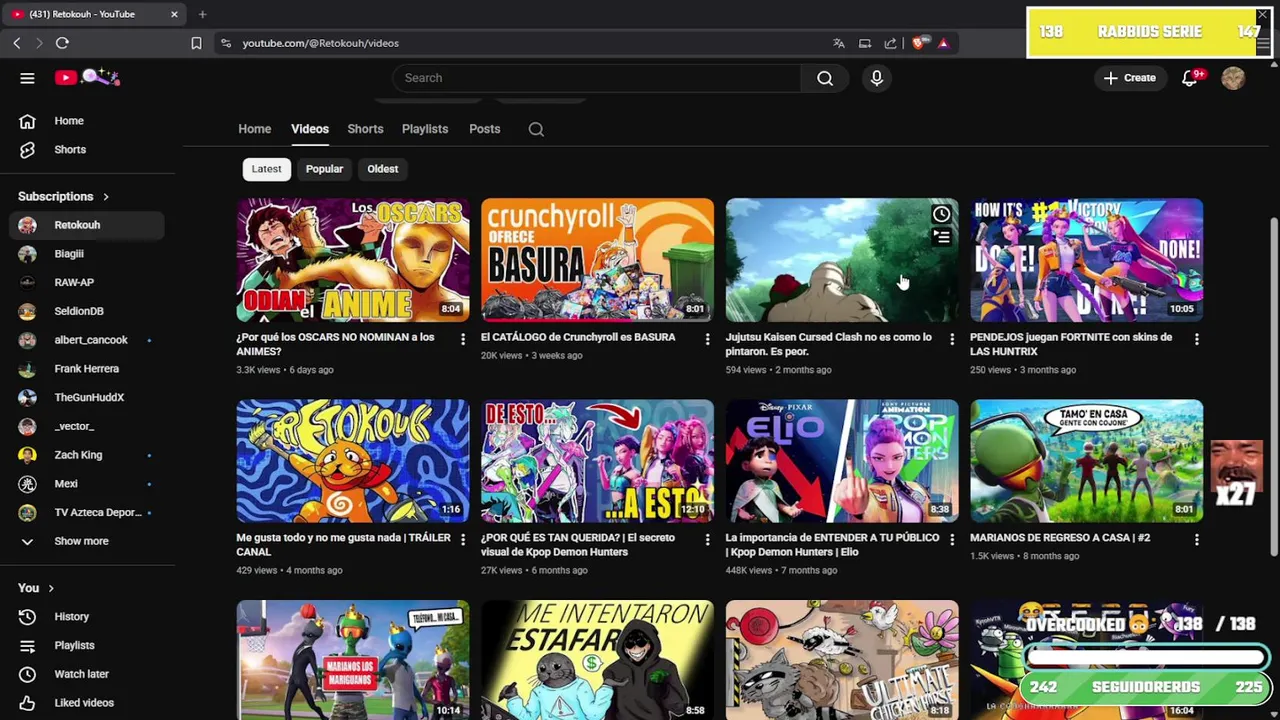Switch to the Posts tab

tap(485, 129)
